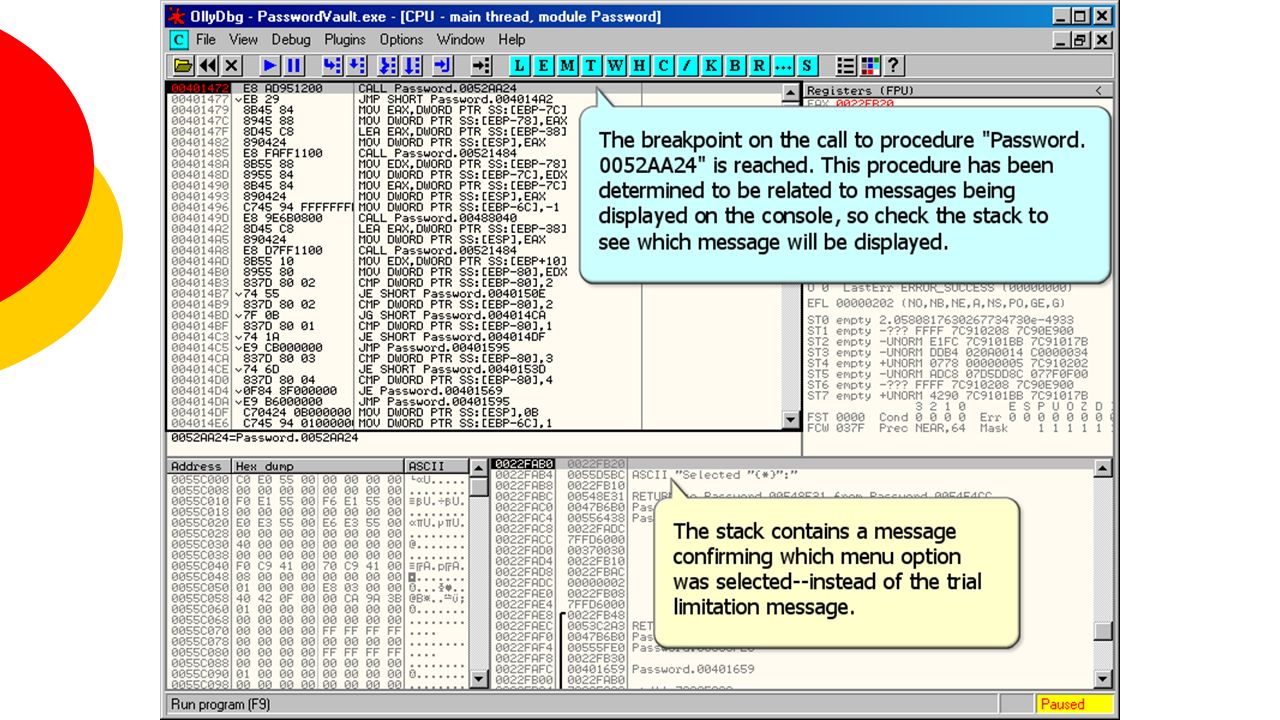Image resolution: width=1280 pixels, height=720 pixels.
Task: Click the Step into toolbar icon
Action: (332, 66)
